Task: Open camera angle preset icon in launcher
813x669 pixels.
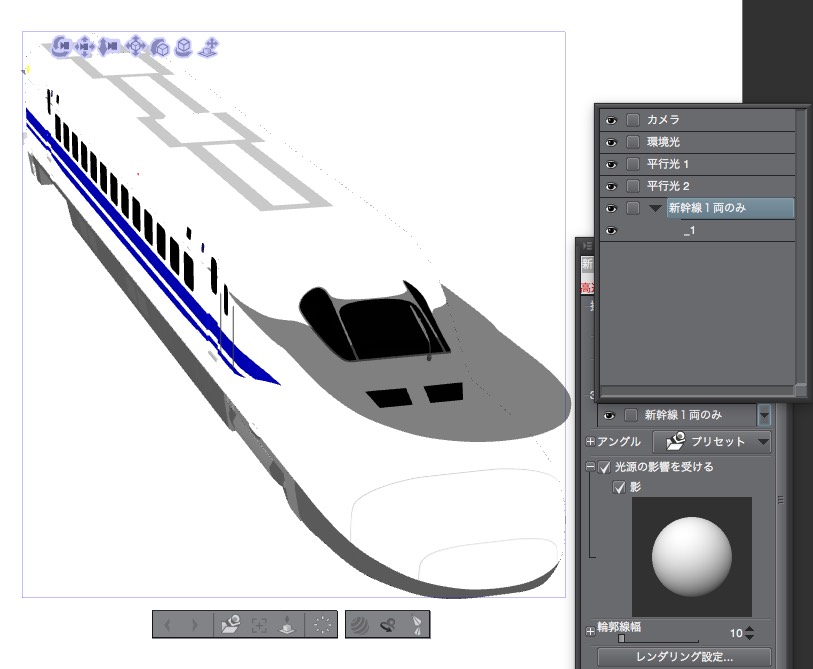Action: [230, 624]
